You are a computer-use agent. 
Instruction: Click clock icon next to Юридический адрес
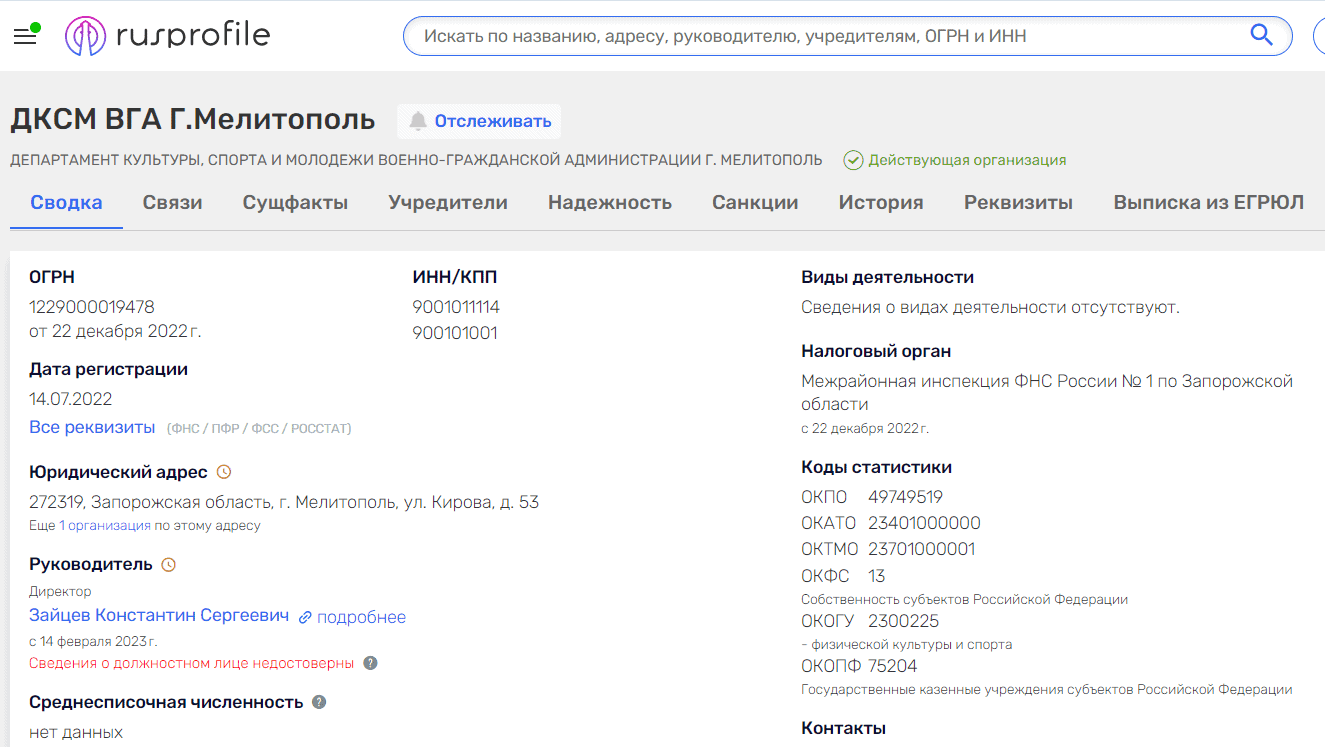click(x=224, y=472)
